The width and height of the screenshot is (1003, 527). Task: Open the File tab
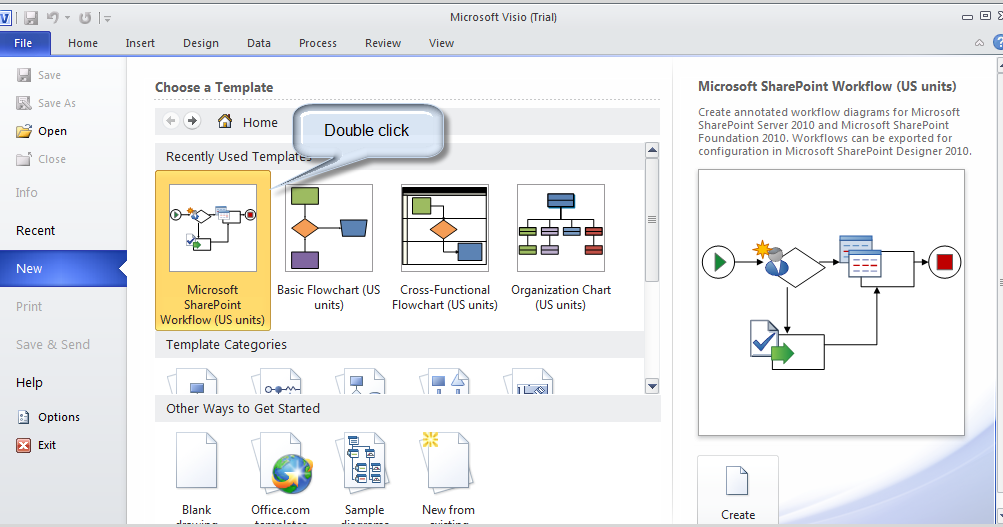[x=24, y=43]
